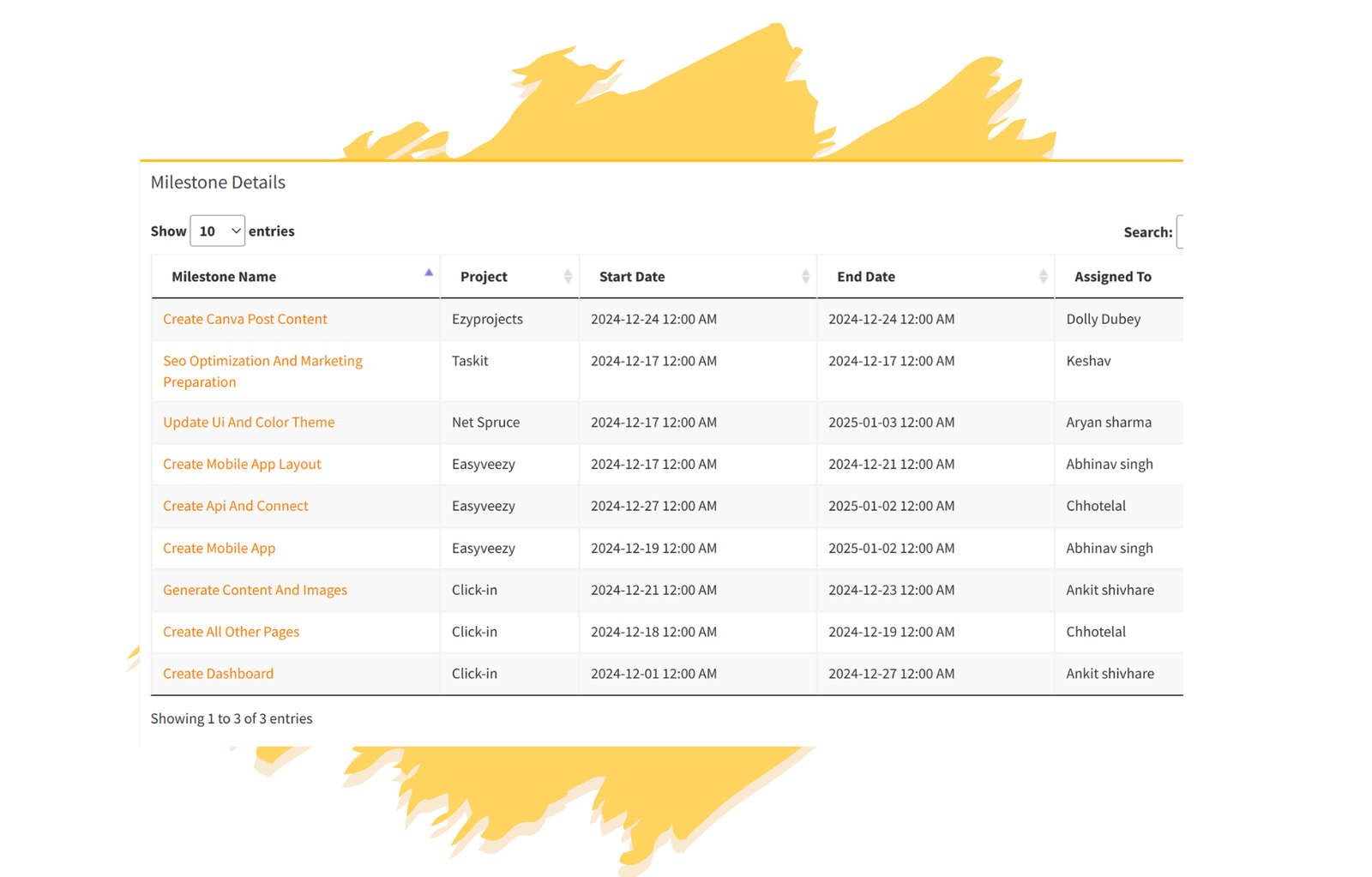This screenshot has width=1372, height=877.
Task: Click sort arrows in End Date header
Action: 1043,276
